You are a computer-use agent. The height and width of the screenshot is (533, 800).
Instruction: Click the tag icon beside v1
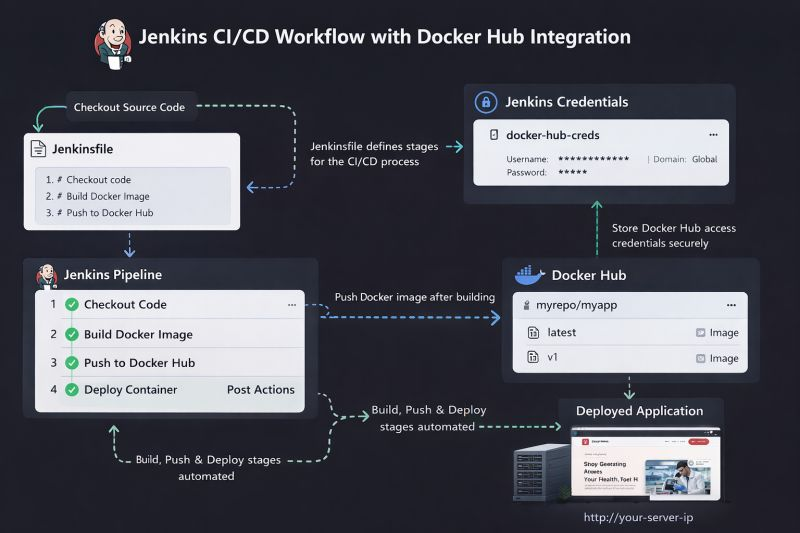(x=533, y=357)
